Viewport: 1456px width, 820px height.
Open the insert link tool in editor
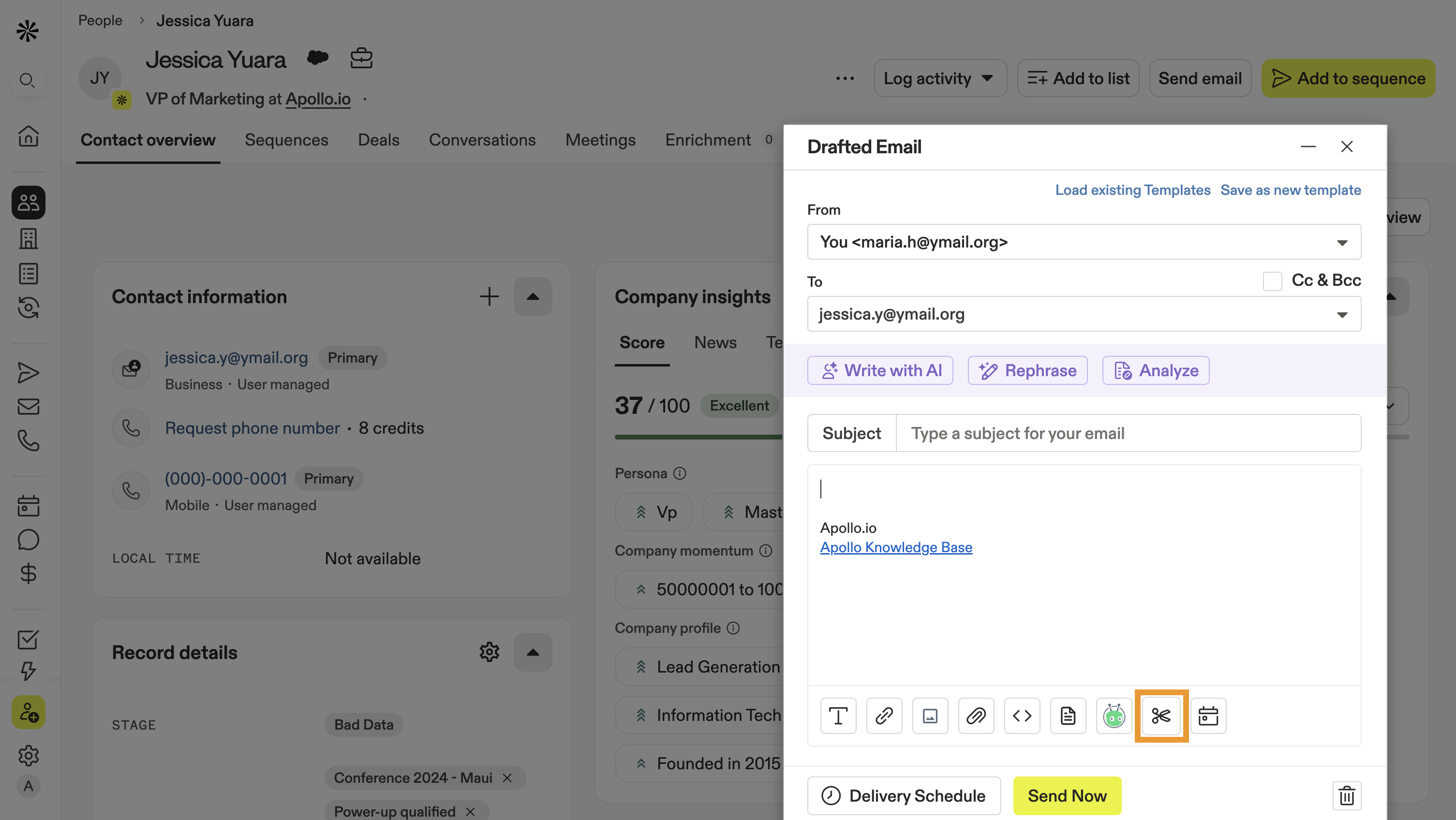click(x=884, y=716)
